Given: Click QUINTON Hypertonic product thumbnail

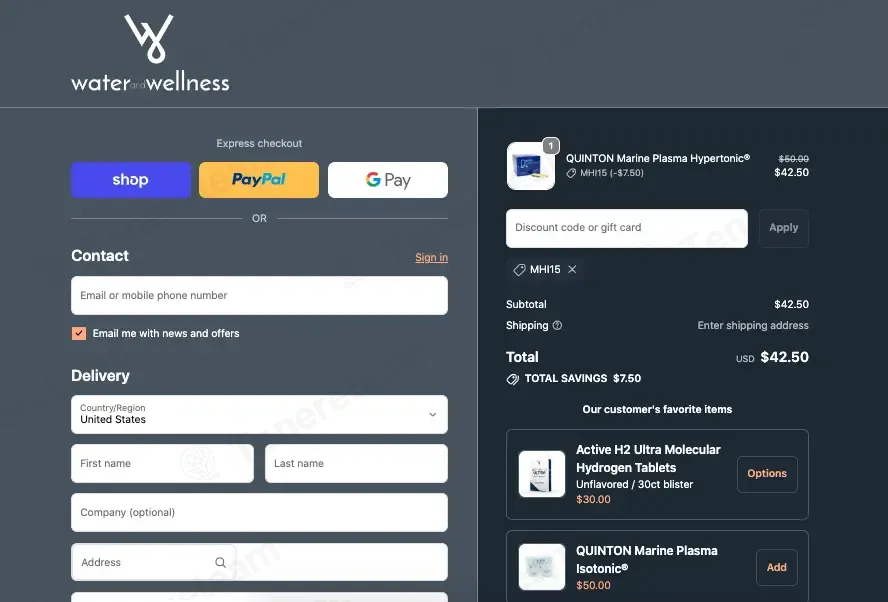Looking at the screenshot, I should pyautogui.click(x=531, y=166).
